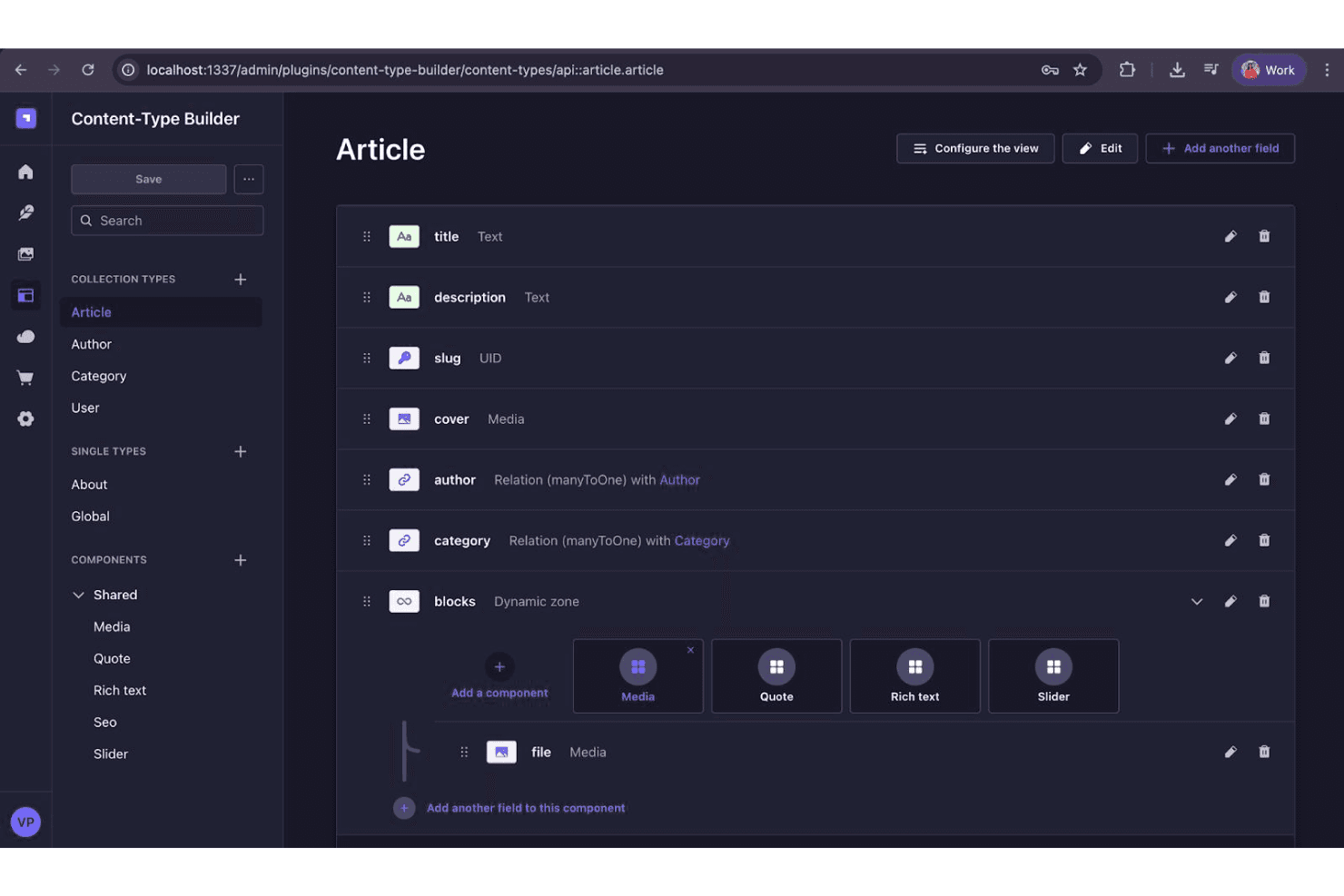
Task: Add a new collection type
Action: click(240, 280)
